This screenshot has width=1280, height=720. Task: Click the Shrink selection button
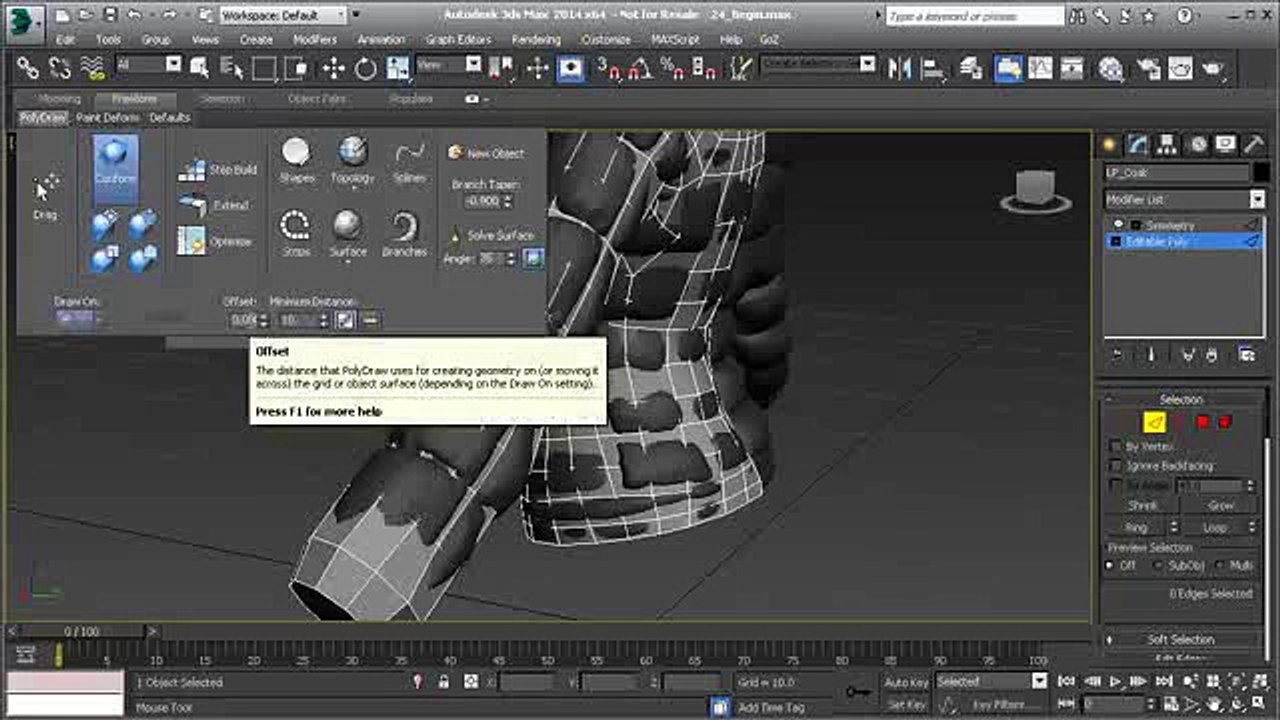(1143, 506)
